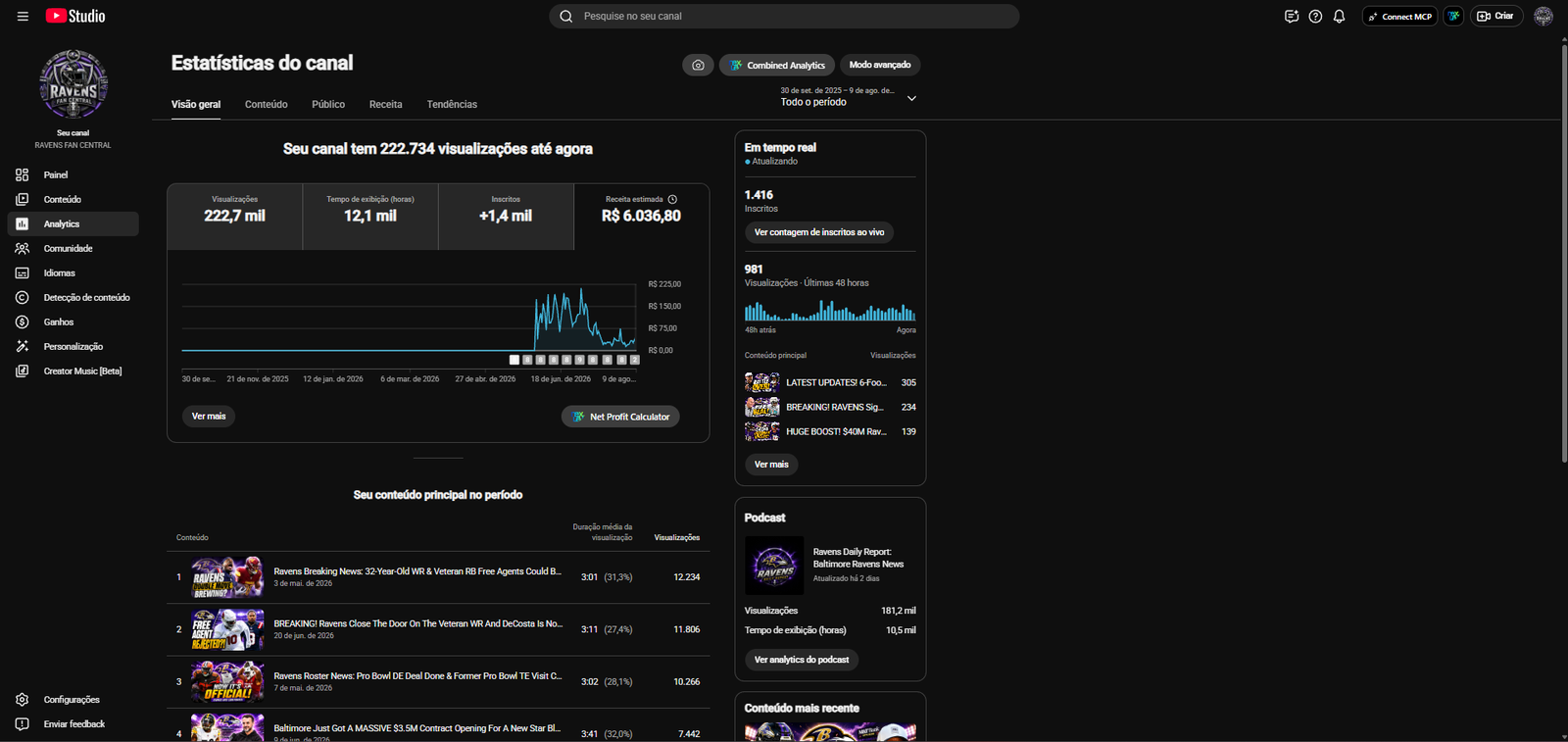The image size is (1568, 742).
Task: Click the Connect MCP button
Action: click(1400, 17)
